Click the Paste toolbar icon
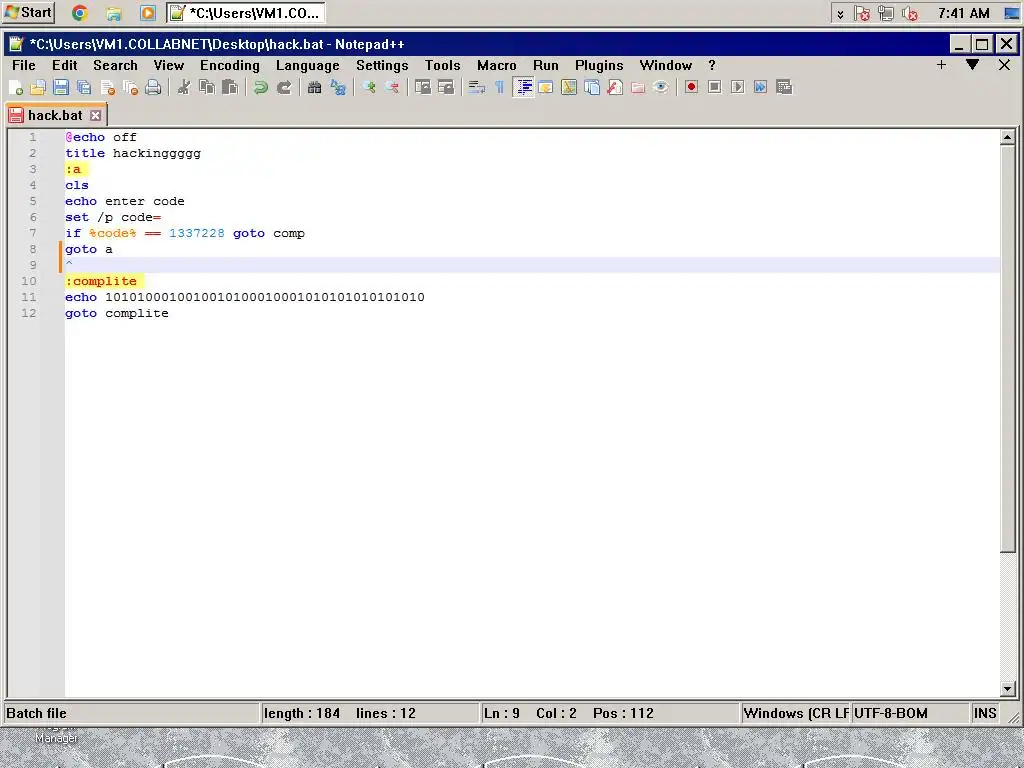The image size is (1024, 768). click(230, 88)
